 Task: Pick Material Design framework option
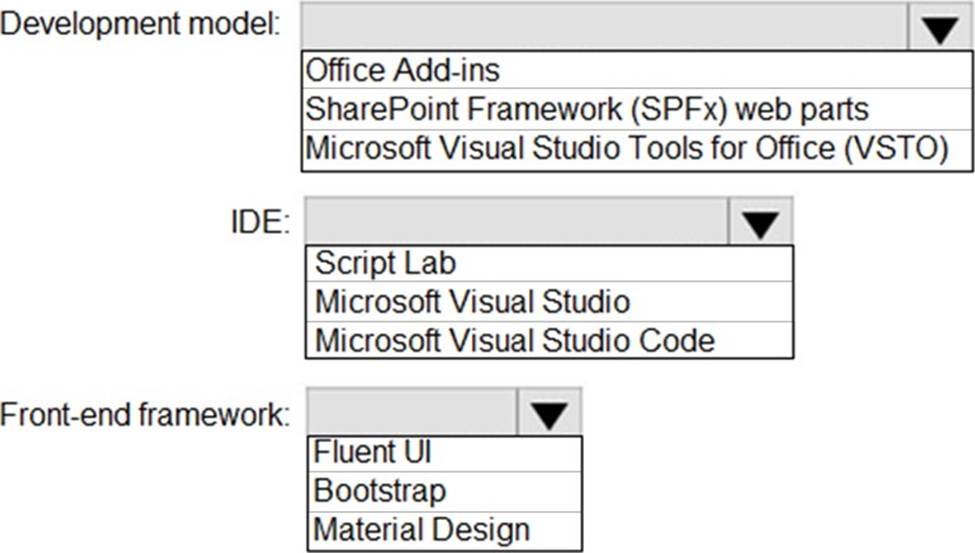click(421, 528)
